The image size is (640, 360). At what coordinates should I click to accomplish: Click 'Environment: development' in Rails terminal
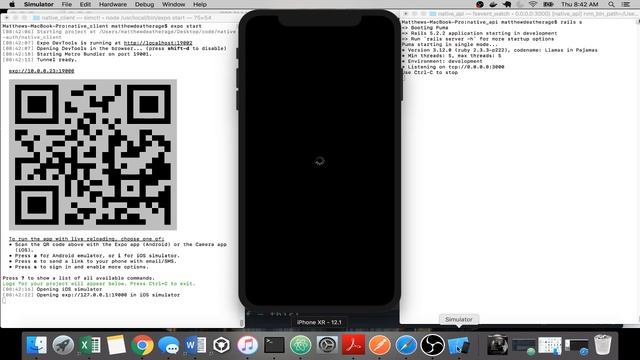point(445,61)
